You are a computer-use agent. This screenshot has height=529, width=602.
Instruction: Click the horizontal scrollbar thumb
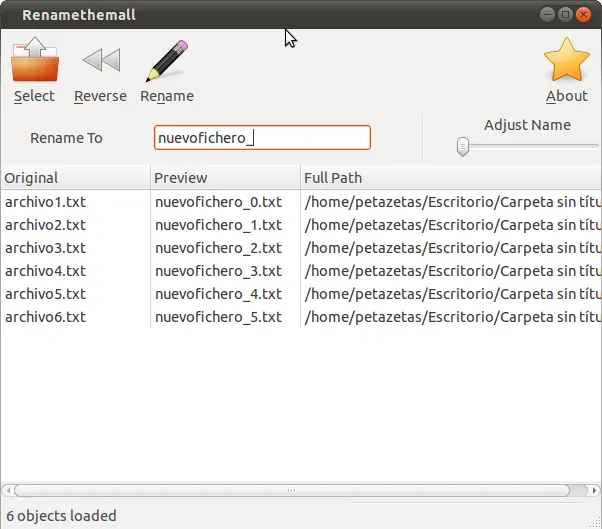[292, 490]
